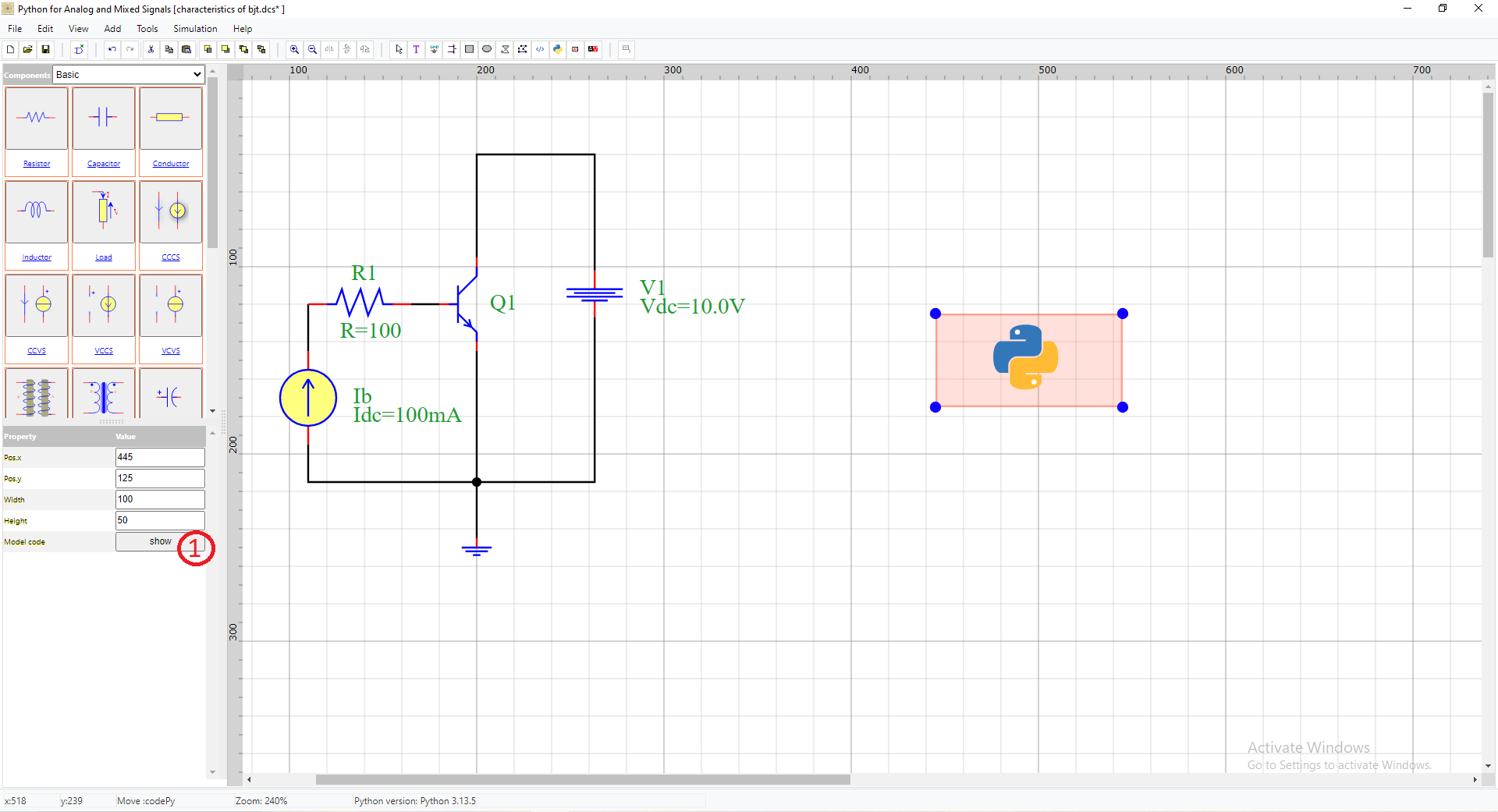
Task: Click the Resistor label link
Action: coord(37,164)
